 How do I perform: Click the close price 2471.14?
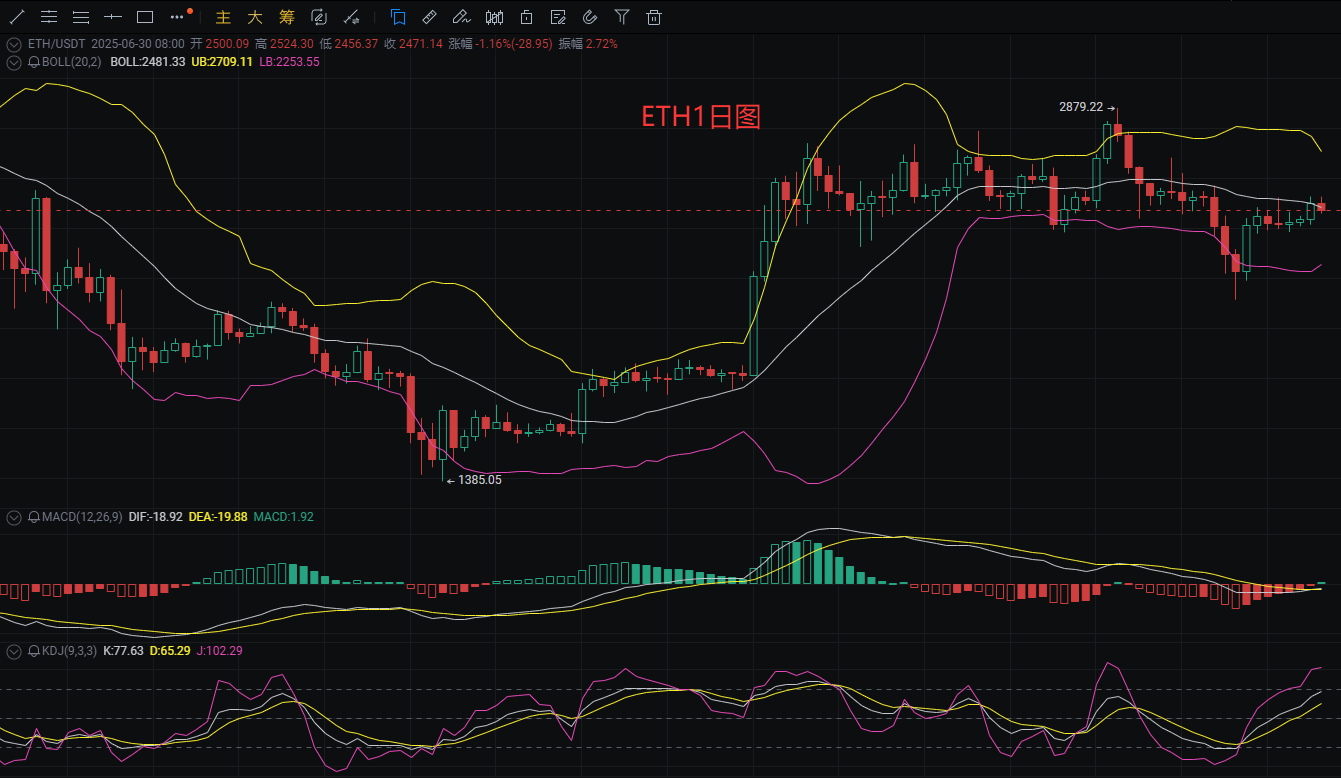(421, 44)
